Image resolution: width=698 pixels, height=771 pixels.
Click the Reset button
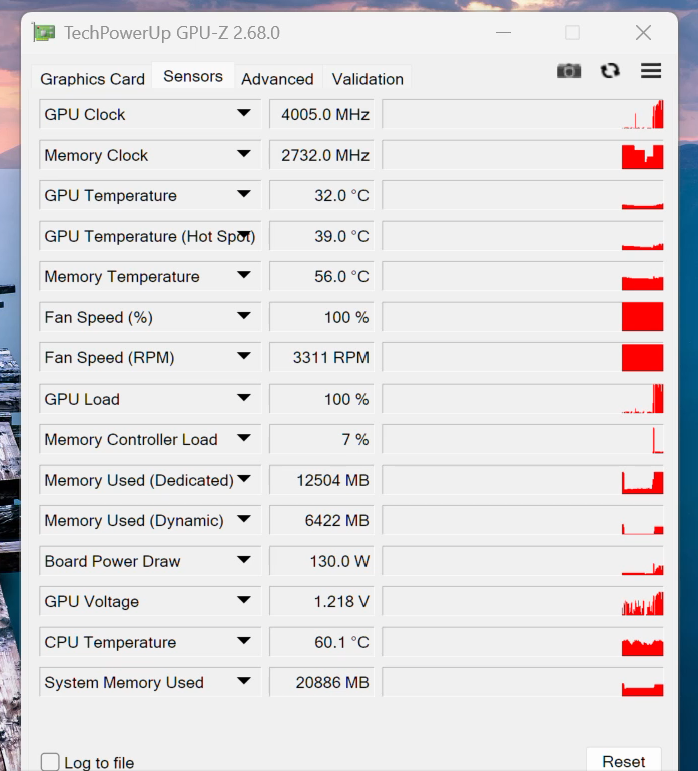[x=623, y=761]
